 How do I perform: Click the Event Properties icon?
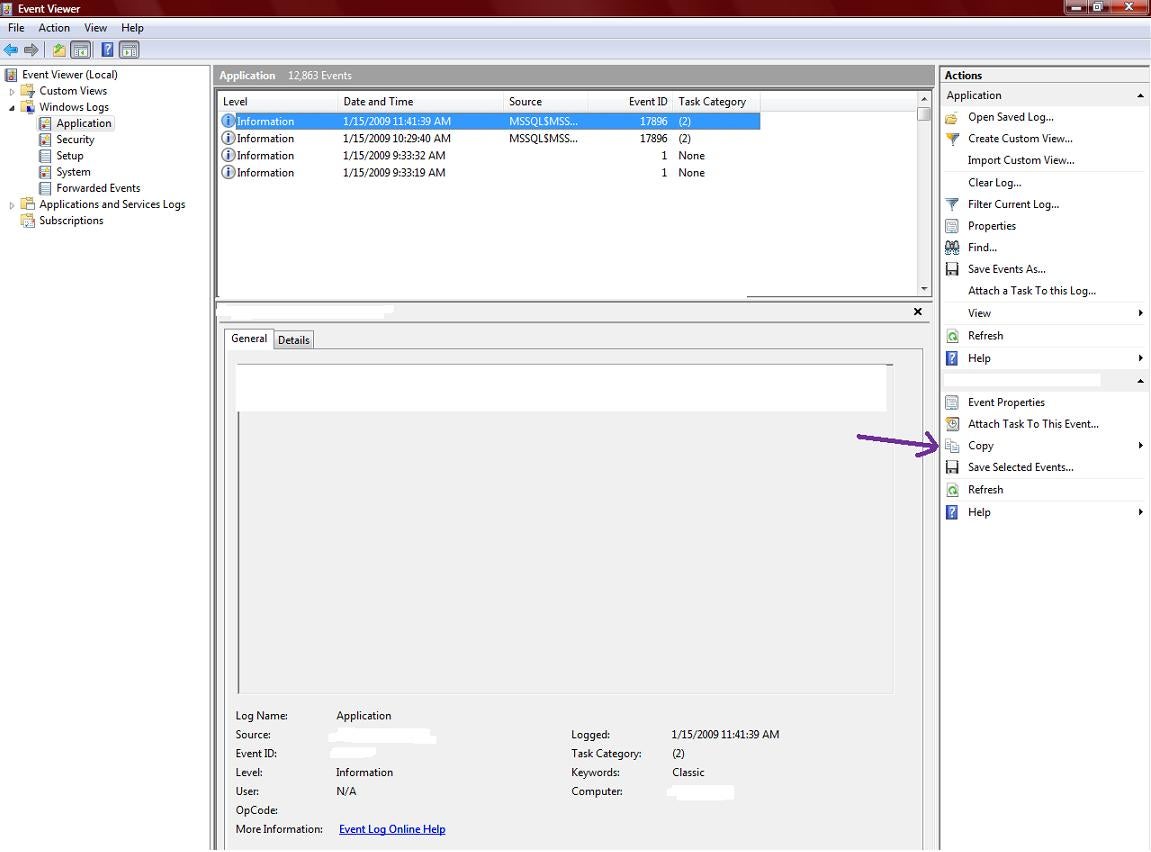(952, 402)
